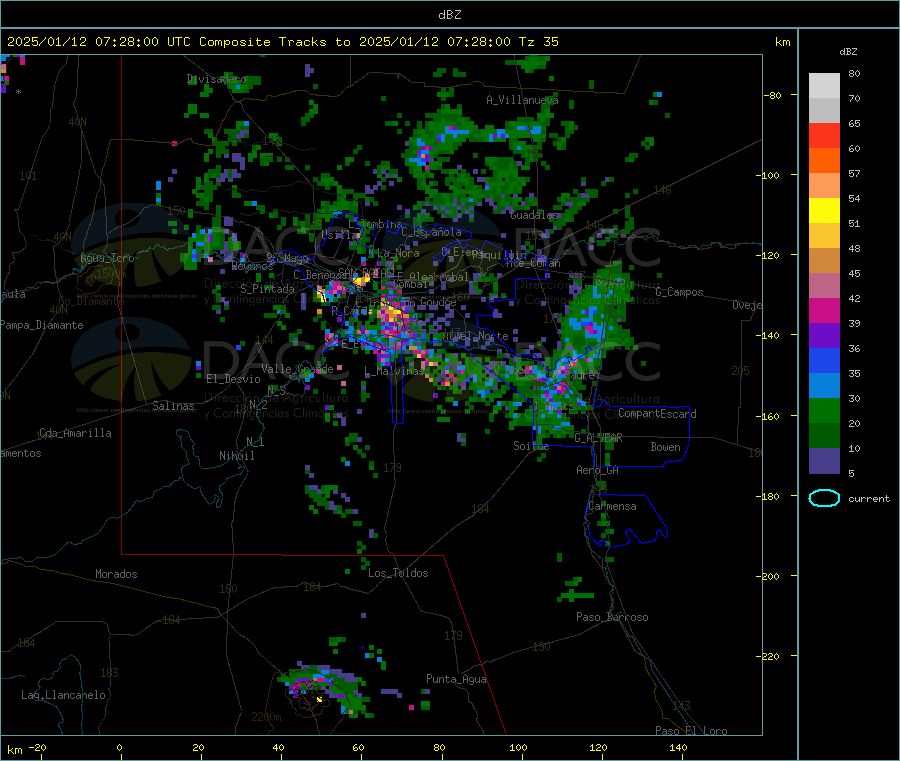Click the C_Espanola map label
Screen dimensions: 900x761
coord(432,232)
